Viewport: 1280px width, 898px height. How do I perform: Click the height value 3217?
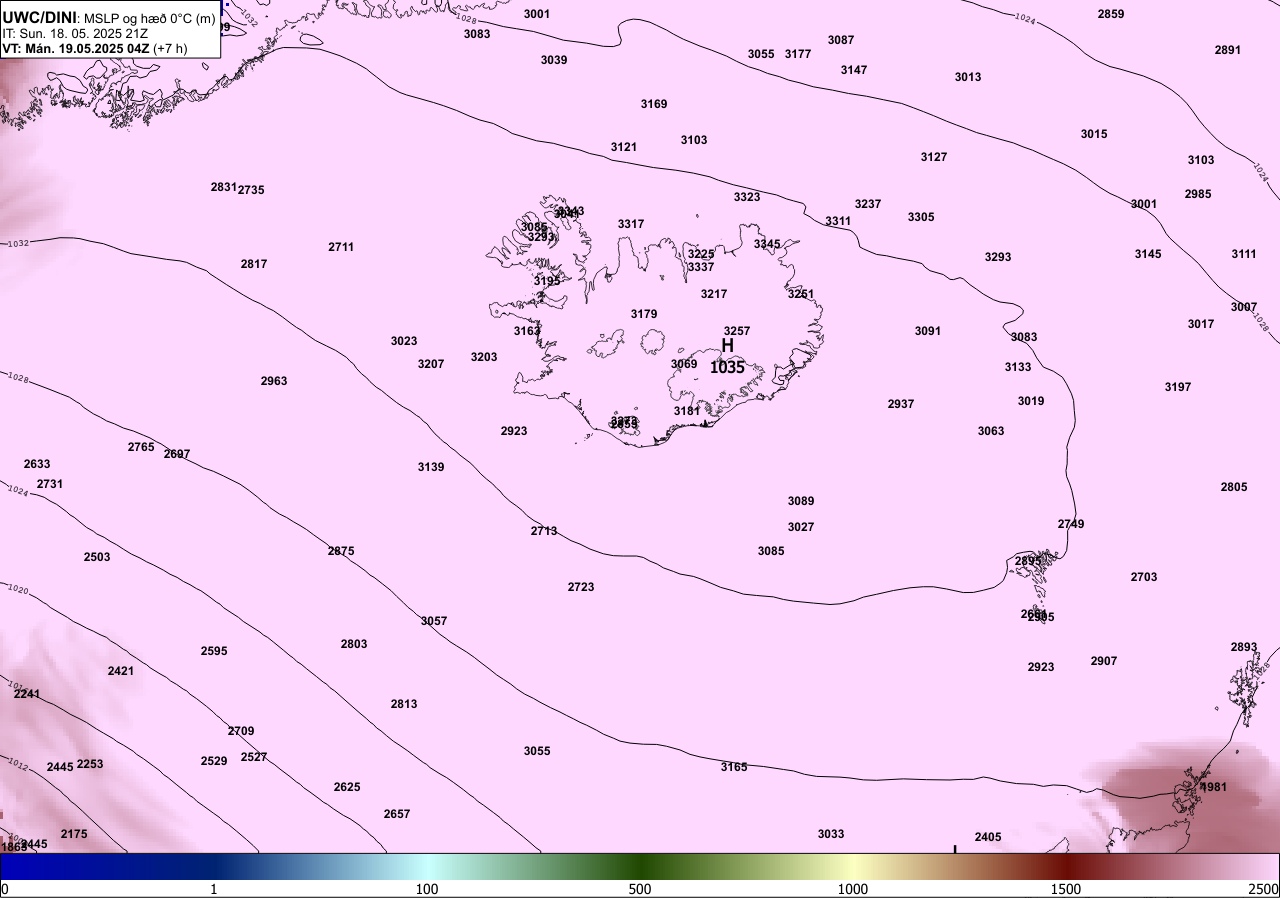coord(714,294)
